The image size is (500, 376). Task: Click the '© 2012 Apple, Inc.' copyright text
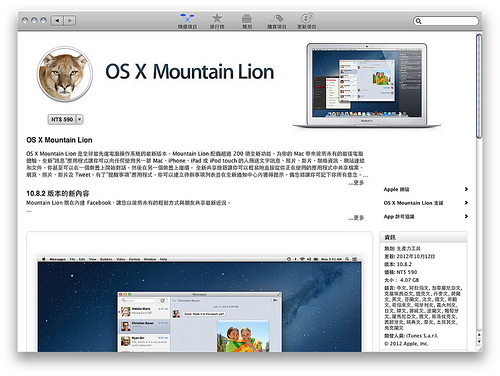(x=406, y=343)
